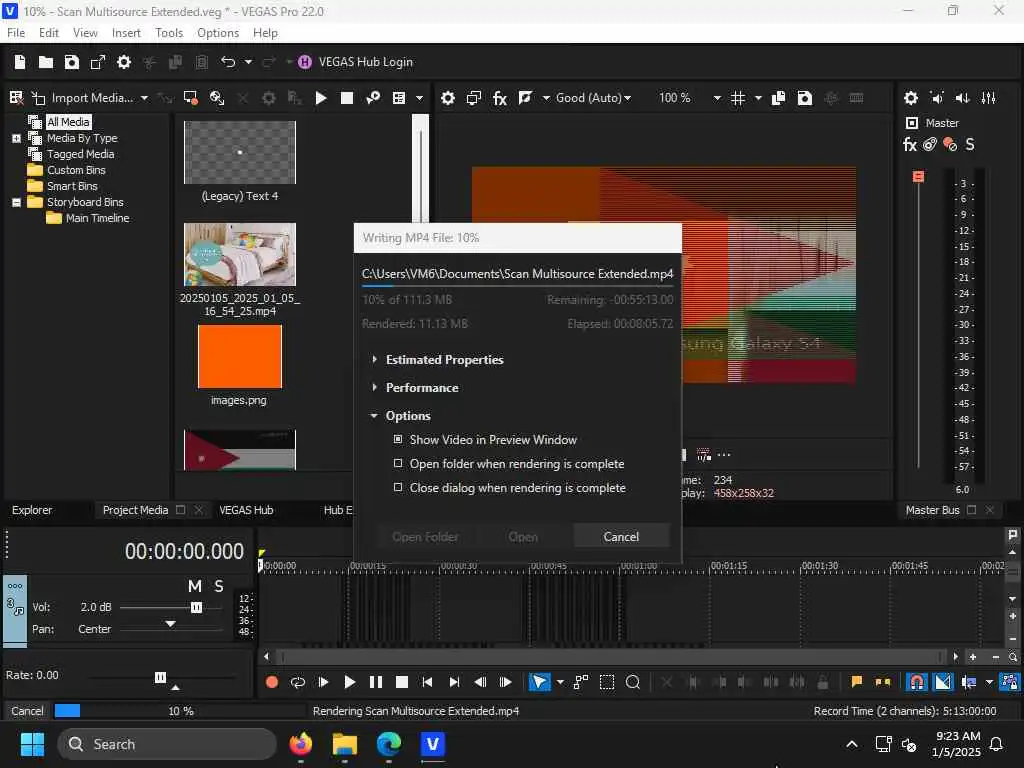Click the Record button in transport
The height and width of the screenshot is (768, 1024).
pyautogui.click(x=272, y=682)
